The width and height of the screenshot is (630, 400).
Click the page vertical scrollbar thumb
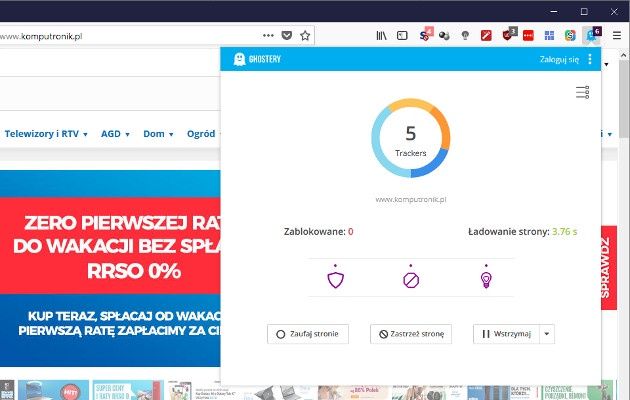click(x=624, y=98)
